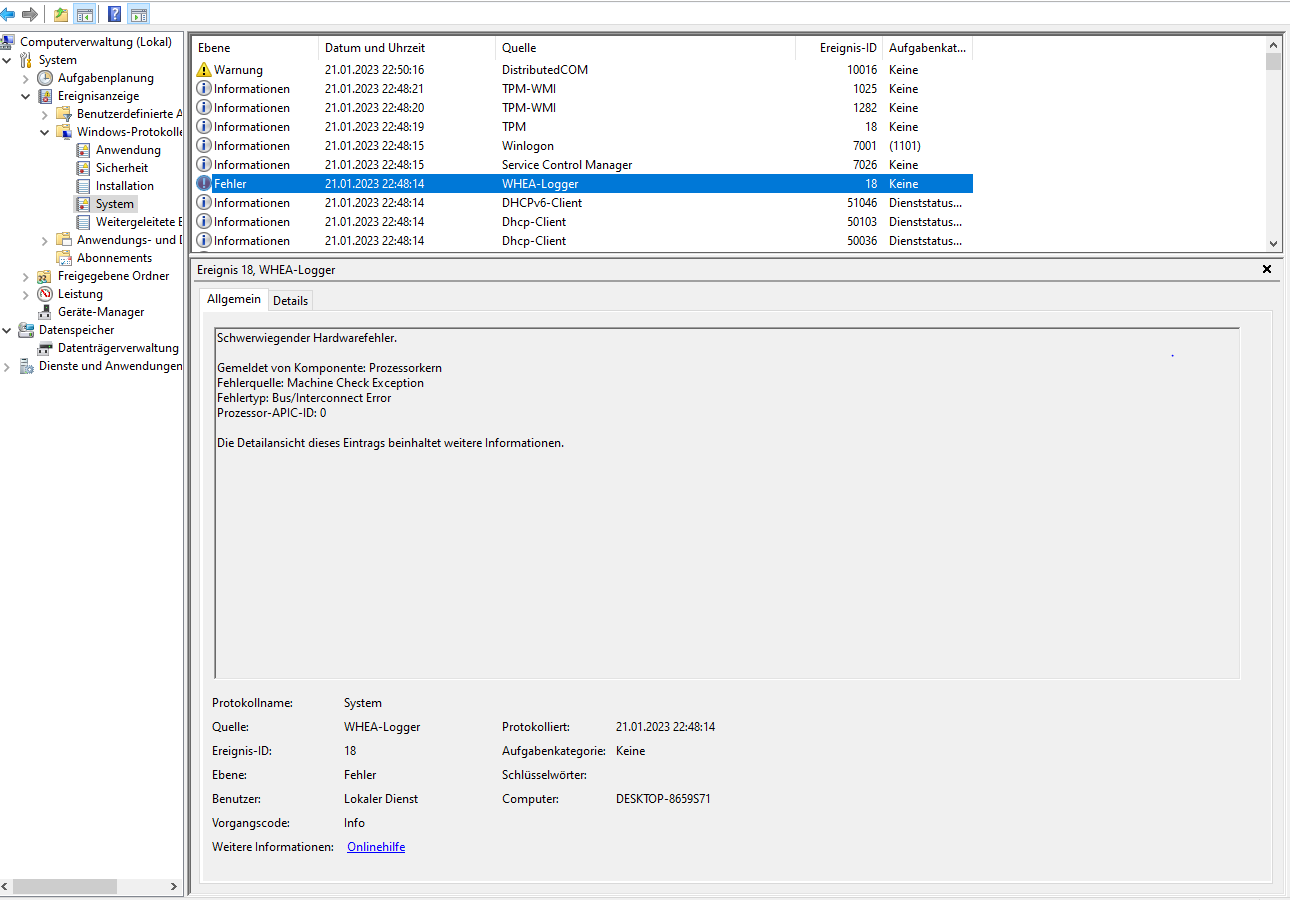Select the System log under Windows-Protokolle
Screen dimensions: 1290x900
pyautogui.click(x=115, y=204)
